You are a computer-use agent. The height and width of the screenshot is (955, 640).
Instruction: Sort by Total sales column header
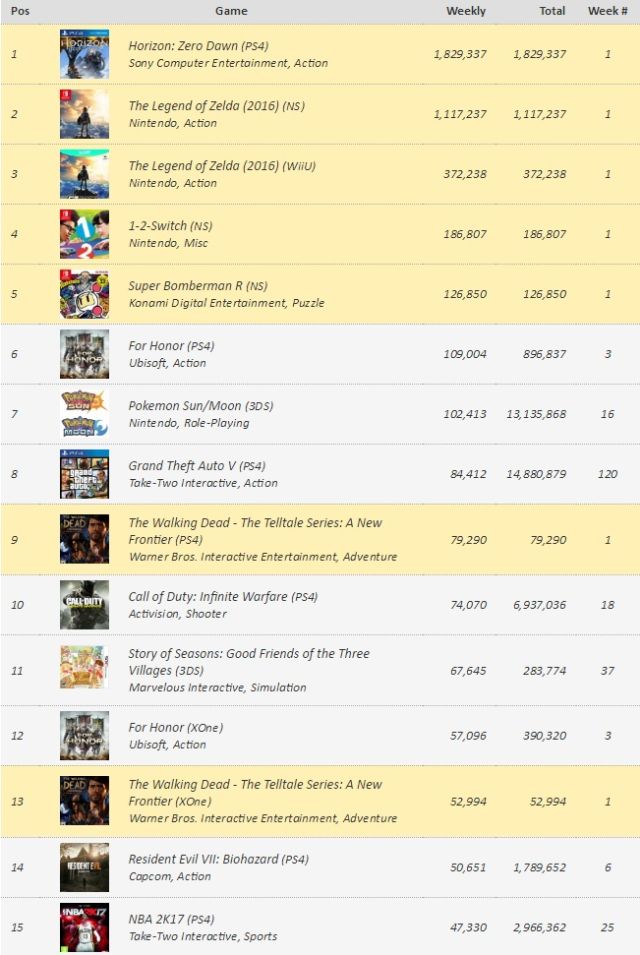551,11
